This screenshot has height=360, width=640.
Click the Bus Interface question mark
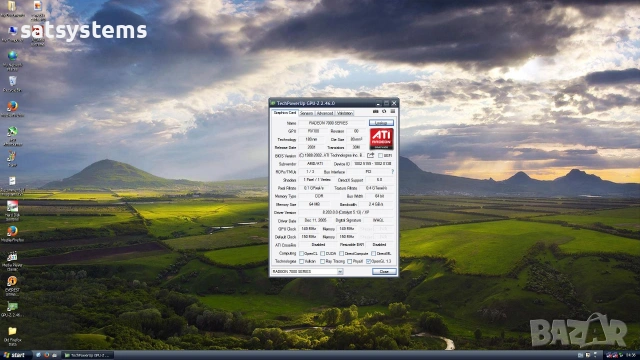tap(393, 172)
